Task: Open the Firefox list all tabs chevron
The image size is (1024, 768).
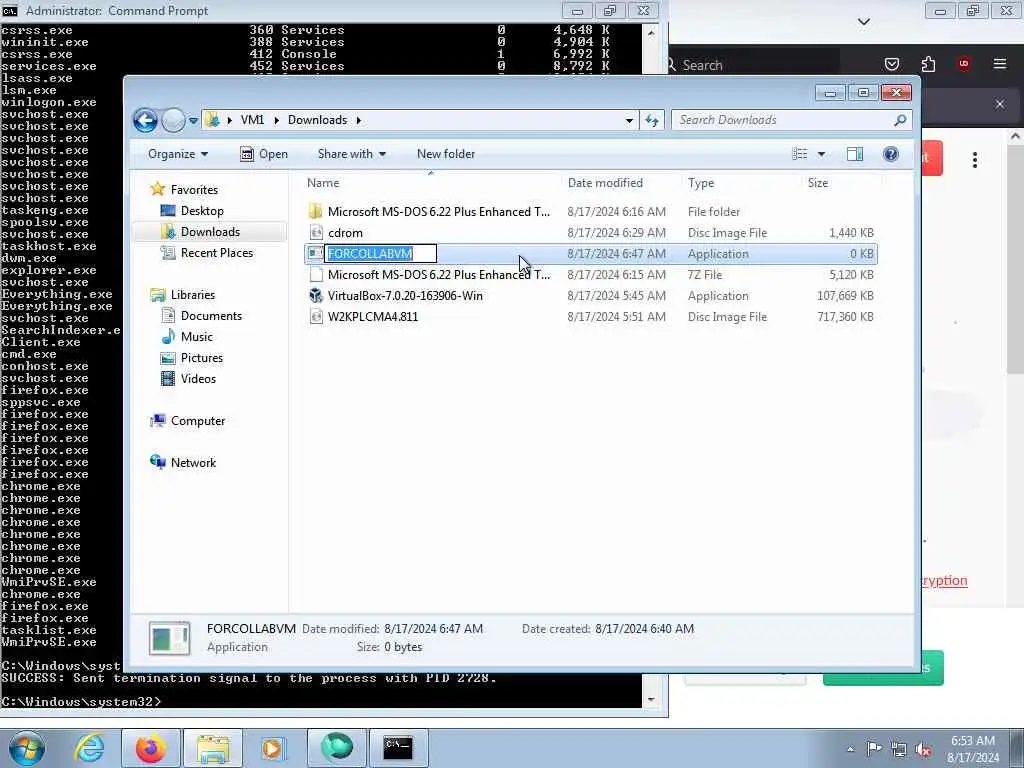Action: tap(864, 22)
